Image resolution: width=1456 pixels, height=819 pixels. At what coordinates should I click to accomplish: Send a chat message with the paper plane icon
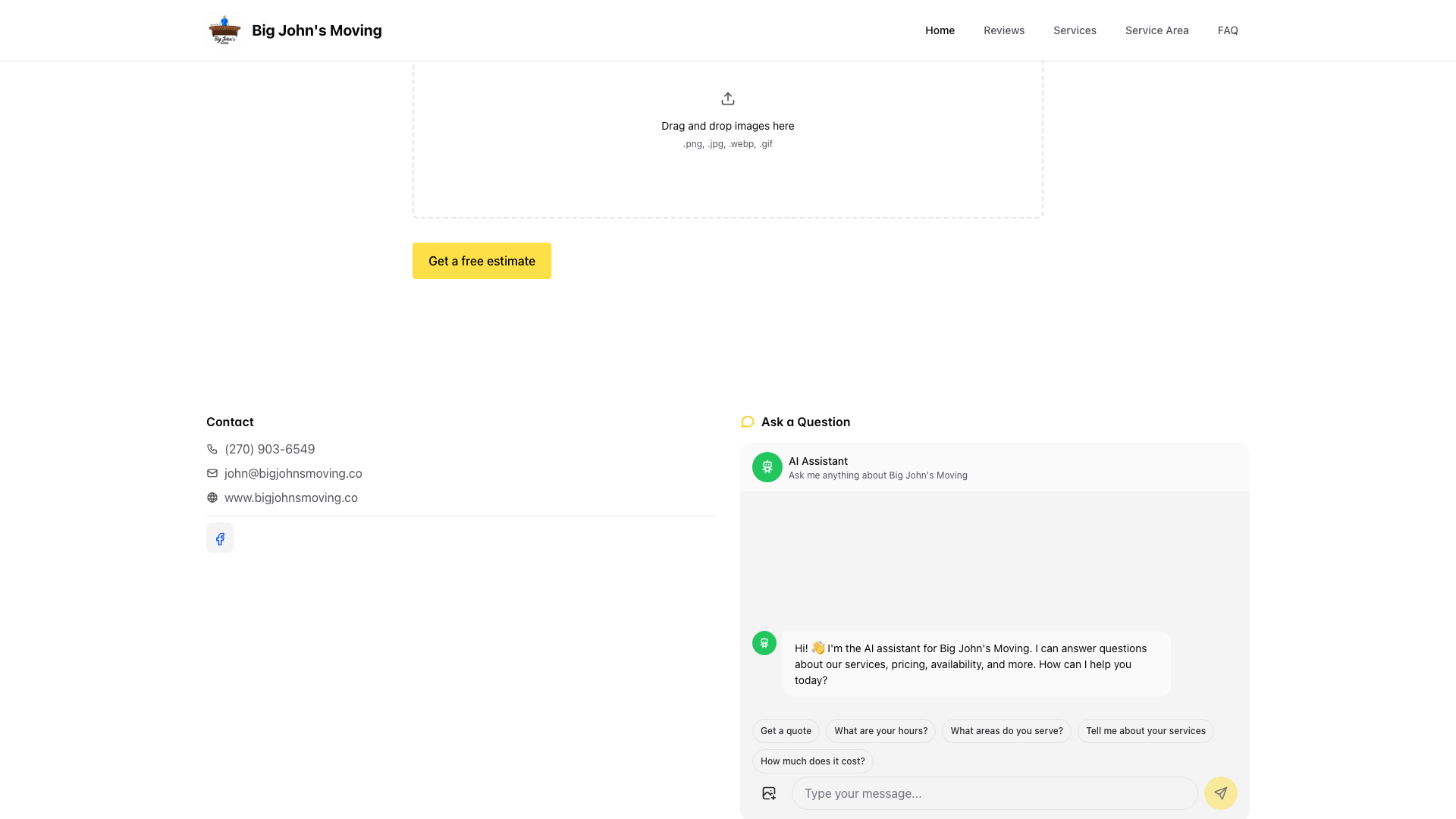pos(1220,793)
